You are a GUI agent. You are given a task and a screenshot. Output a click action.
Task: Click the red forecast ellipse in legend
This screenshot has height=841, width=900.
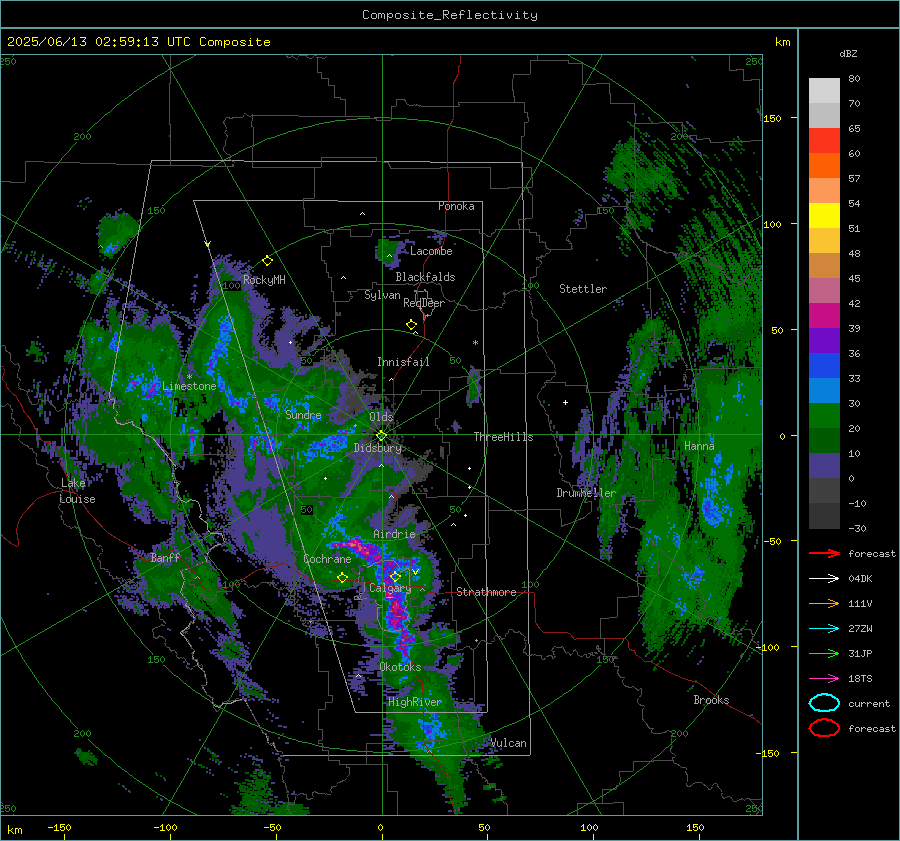824,728
